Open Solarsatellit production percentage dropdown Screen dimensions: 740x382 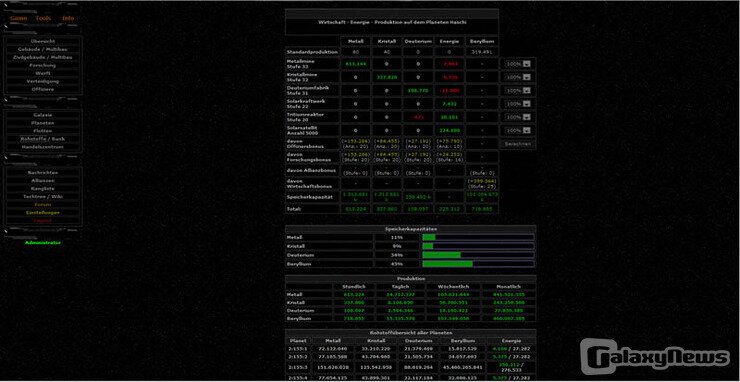[x=518, y=130]
